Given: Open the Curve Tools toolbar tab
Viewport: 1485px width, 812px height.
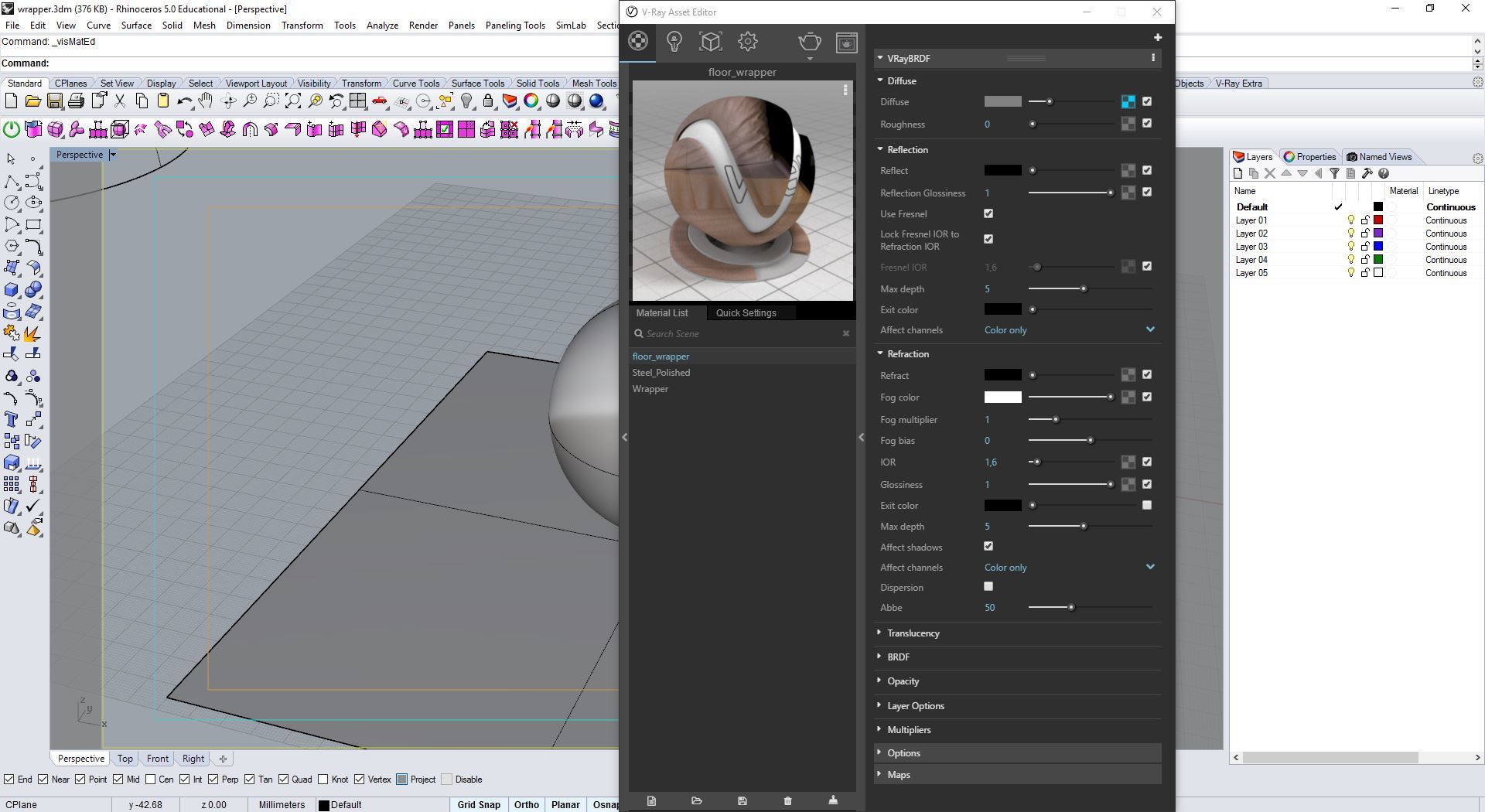Looking at the screenshot, I should (415, 84).
